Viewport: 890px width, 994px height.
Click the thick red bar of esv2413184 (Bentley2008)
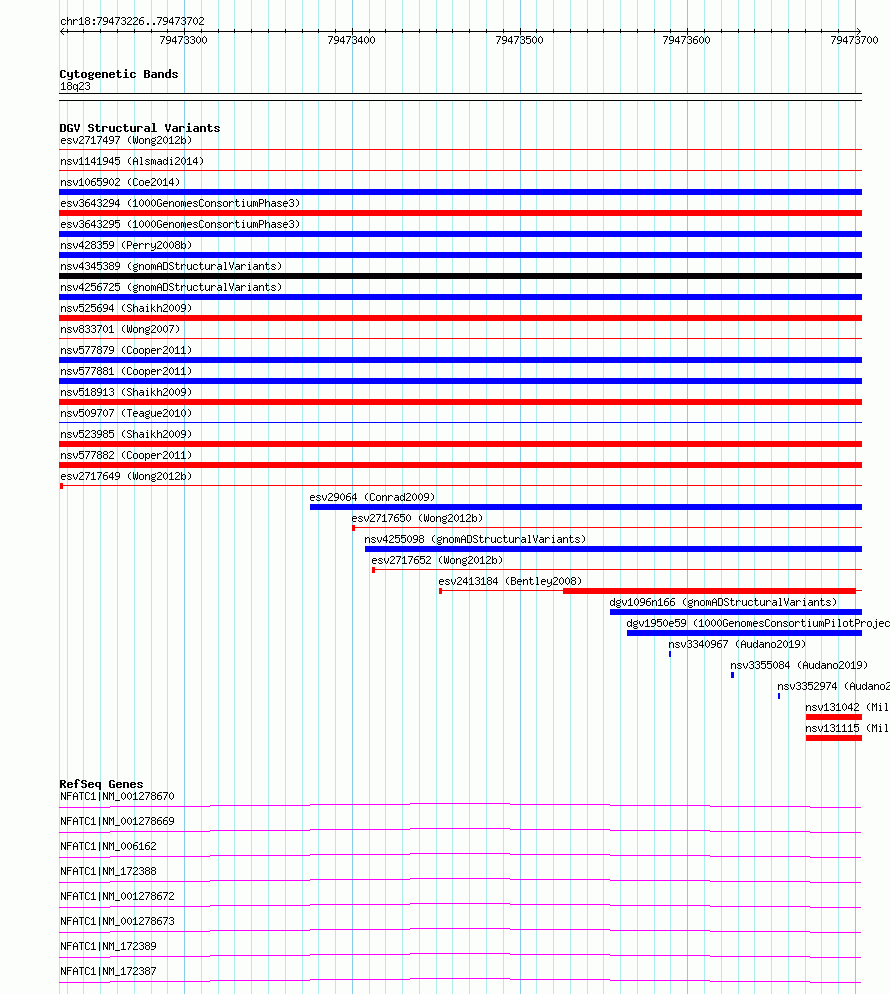(x=709, y=591)
